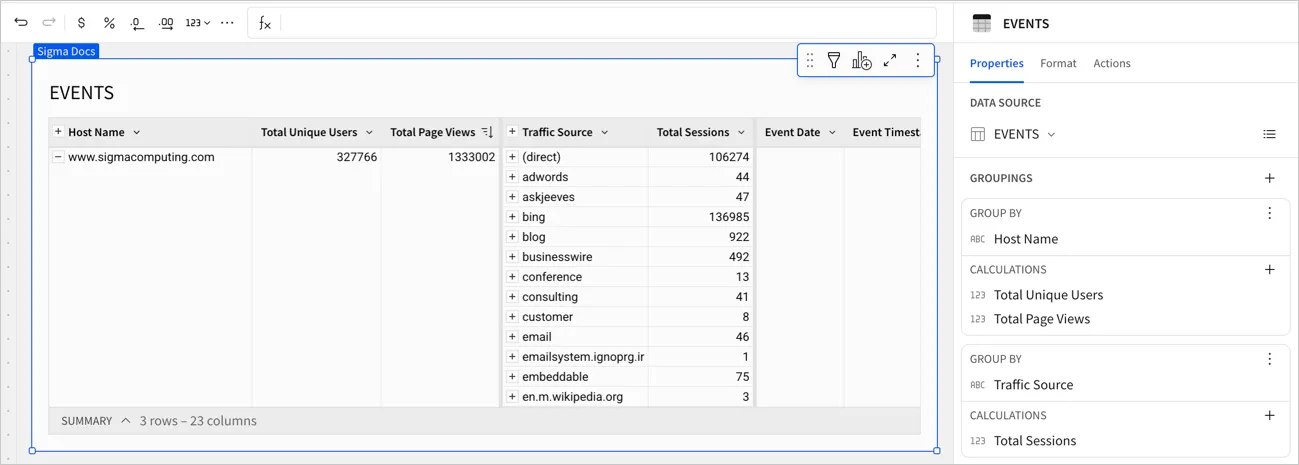Switch to the Format tab

pos(1058,63)
